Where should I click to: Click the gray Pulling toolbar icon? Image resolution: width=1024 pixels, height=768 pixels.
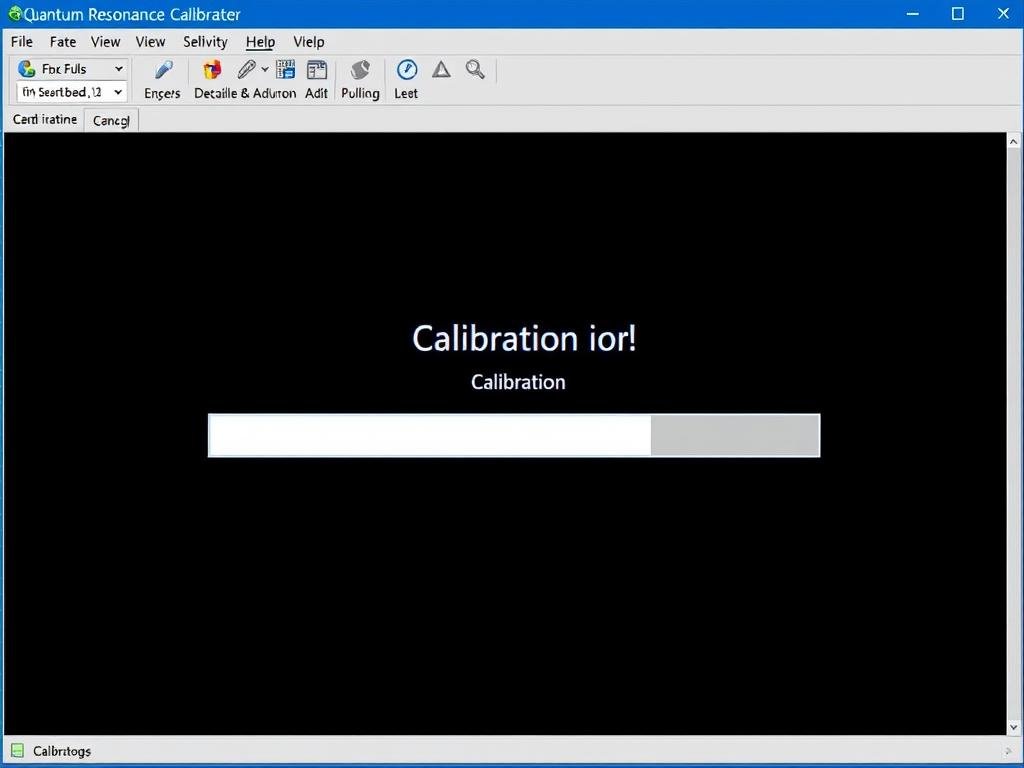[360, 70]
